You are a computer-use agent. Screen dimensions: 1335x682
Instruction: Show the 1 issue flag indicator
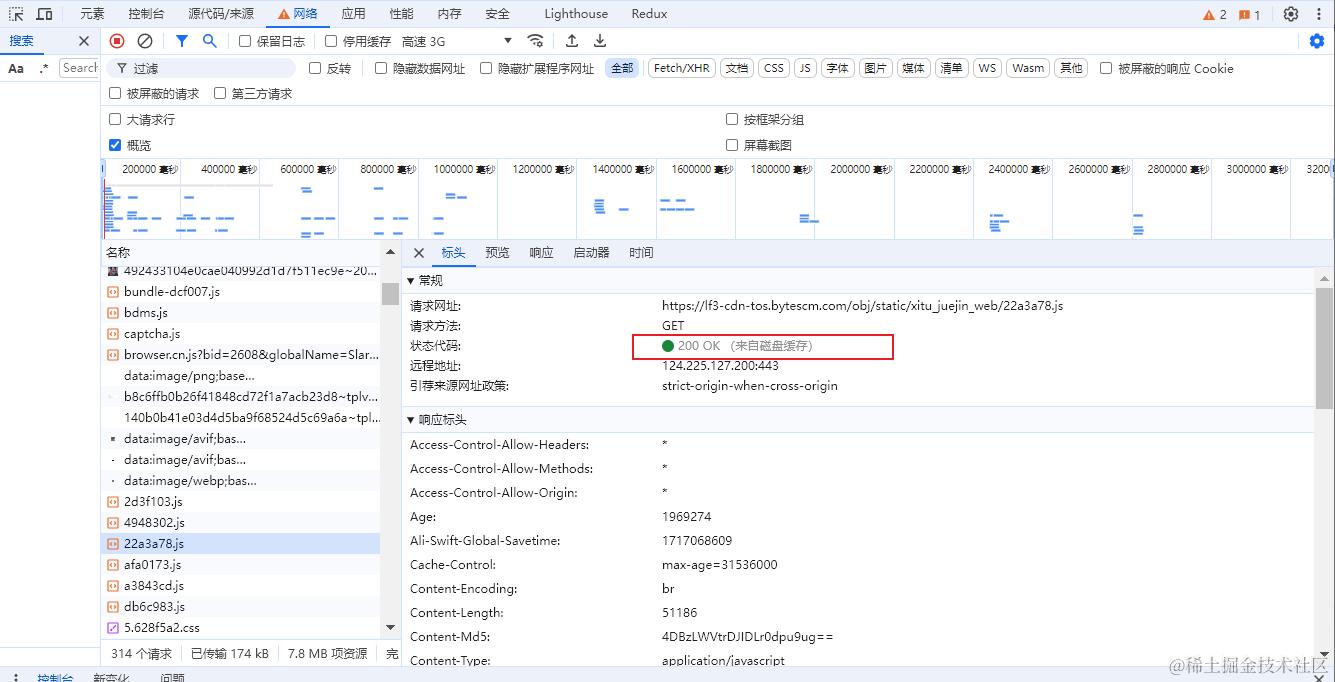click(1249, 14)
